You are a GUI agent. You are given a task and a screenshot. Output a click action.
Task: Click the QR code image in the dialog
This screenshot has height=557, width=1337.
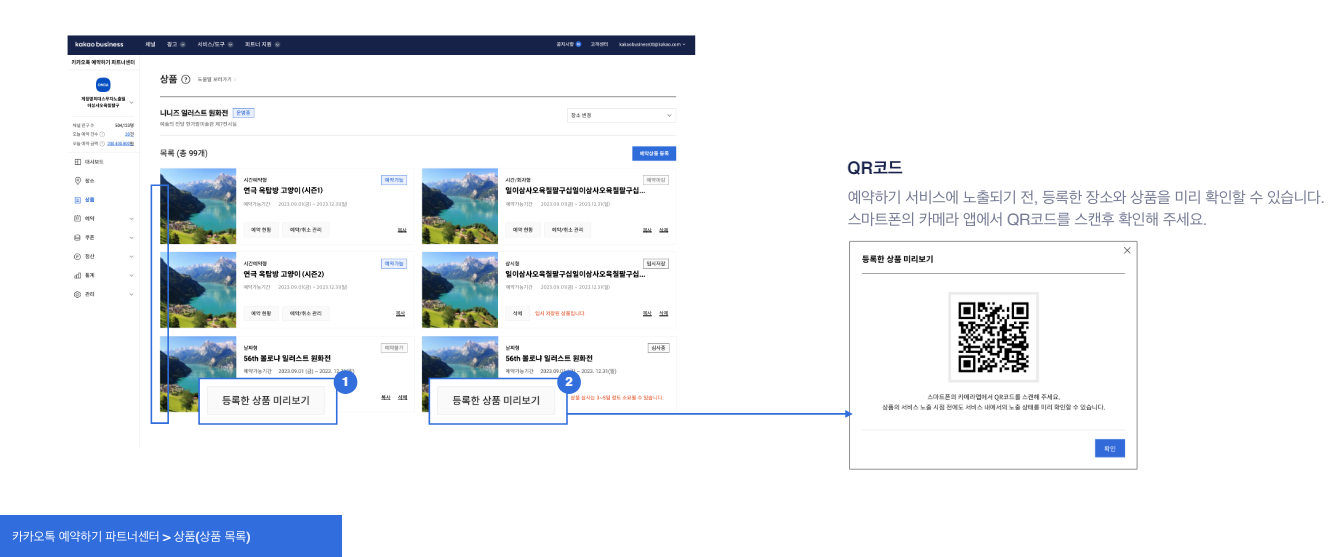click(993, 338)
